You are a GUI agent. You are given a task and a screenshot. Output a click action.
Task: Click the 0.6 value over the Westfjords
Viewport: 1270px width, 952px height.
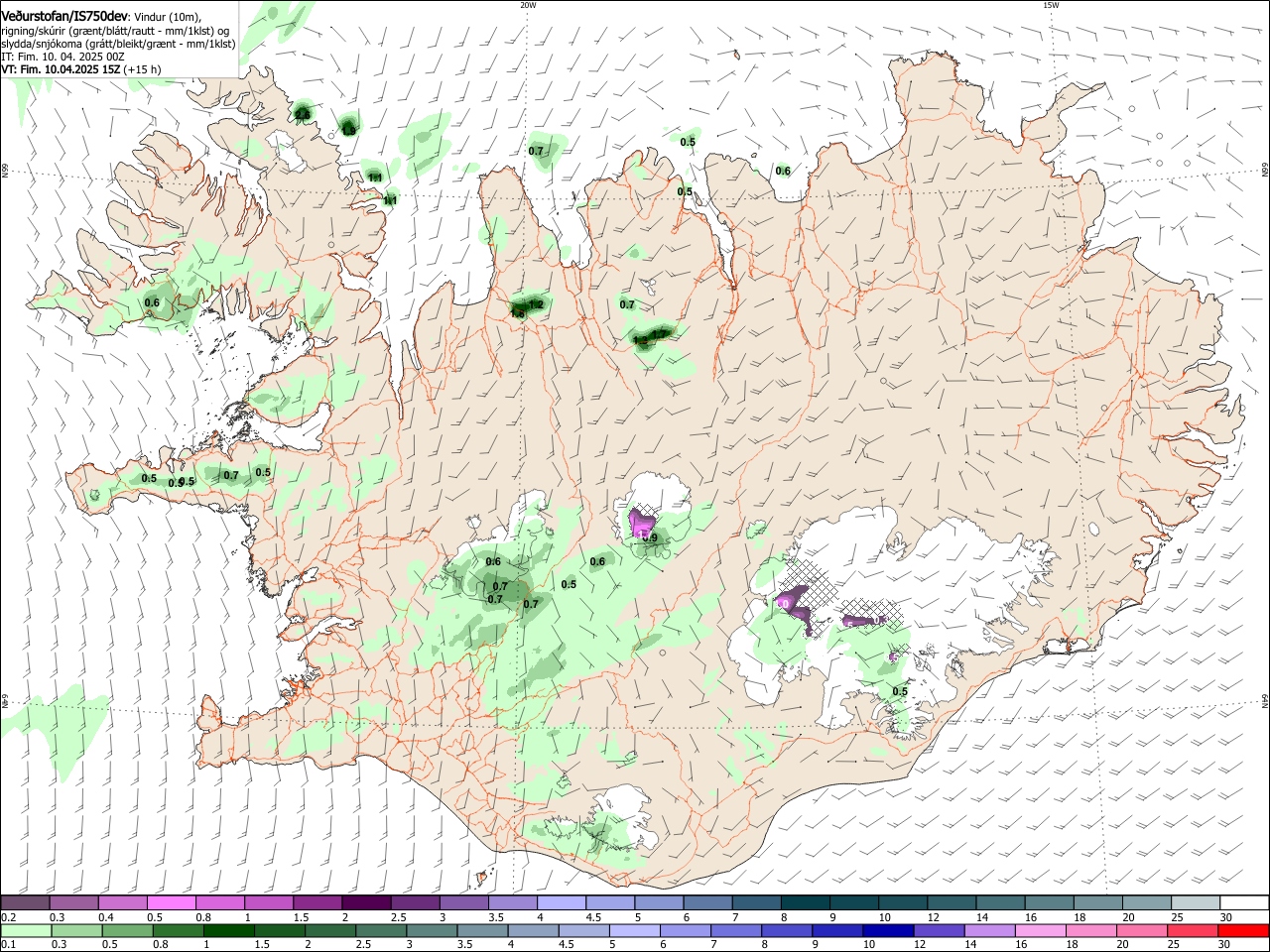pyautogui.click(x=152, y=302)
